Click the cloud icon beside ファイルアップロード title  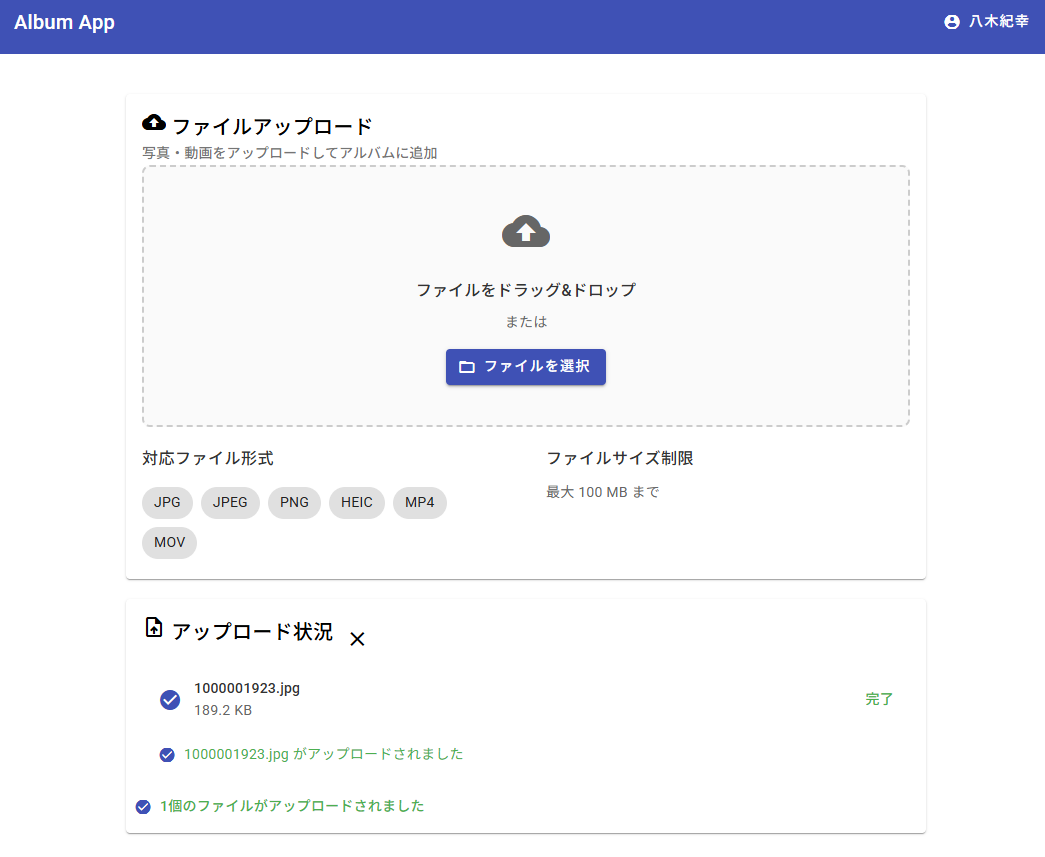(154, 123)
